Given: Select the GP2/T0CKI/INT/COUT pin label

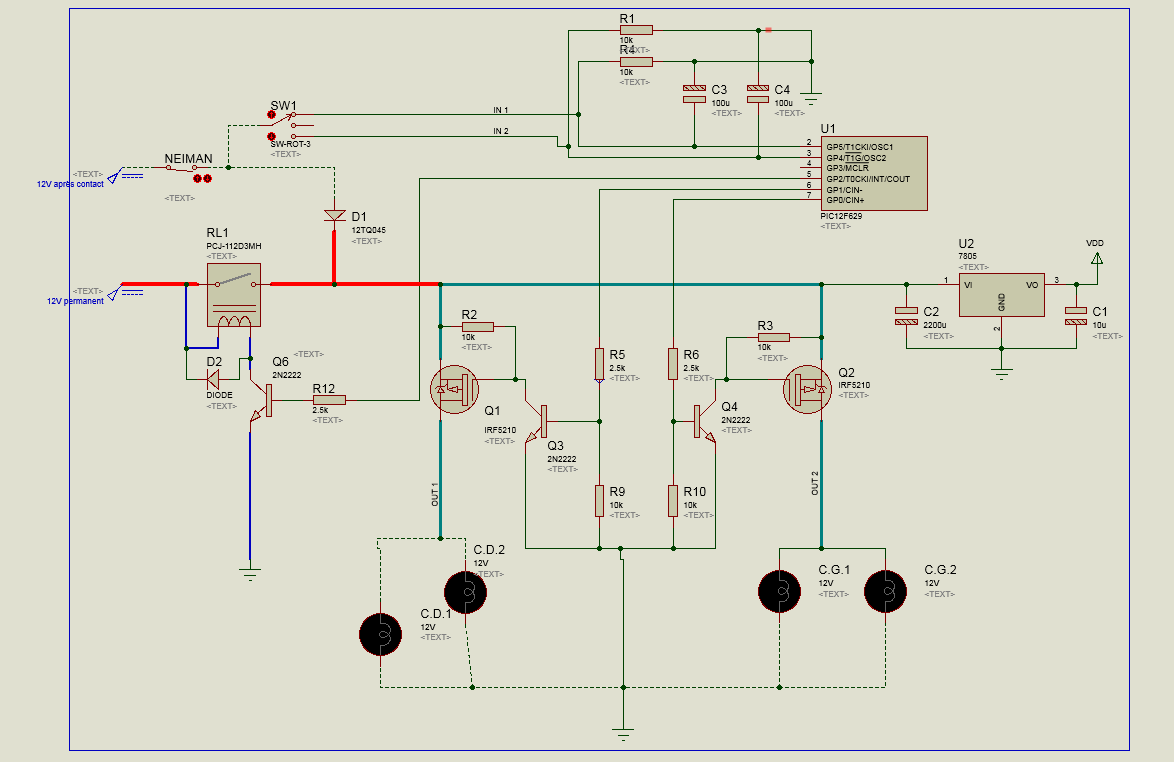Looking at the screenshot, I should [x=868, y=179].
